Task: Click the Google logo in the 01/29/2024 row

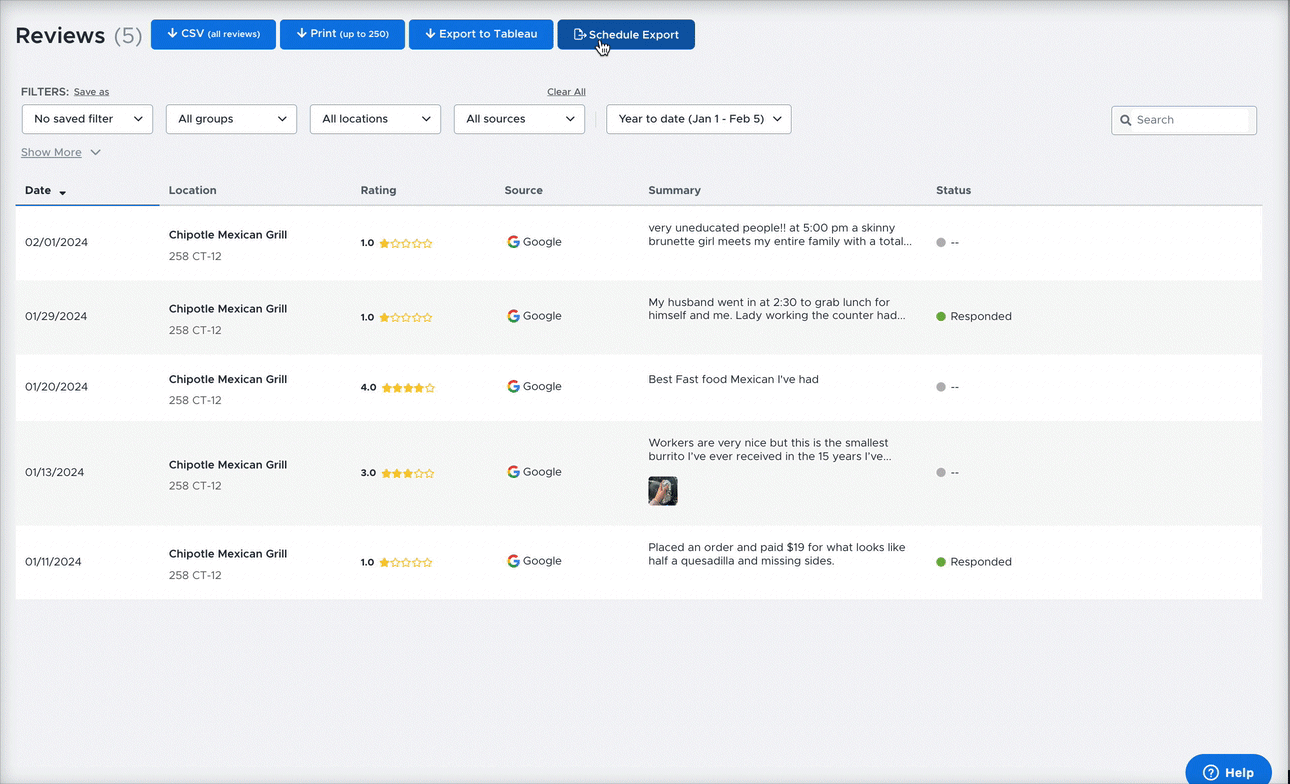Action: 513,316
